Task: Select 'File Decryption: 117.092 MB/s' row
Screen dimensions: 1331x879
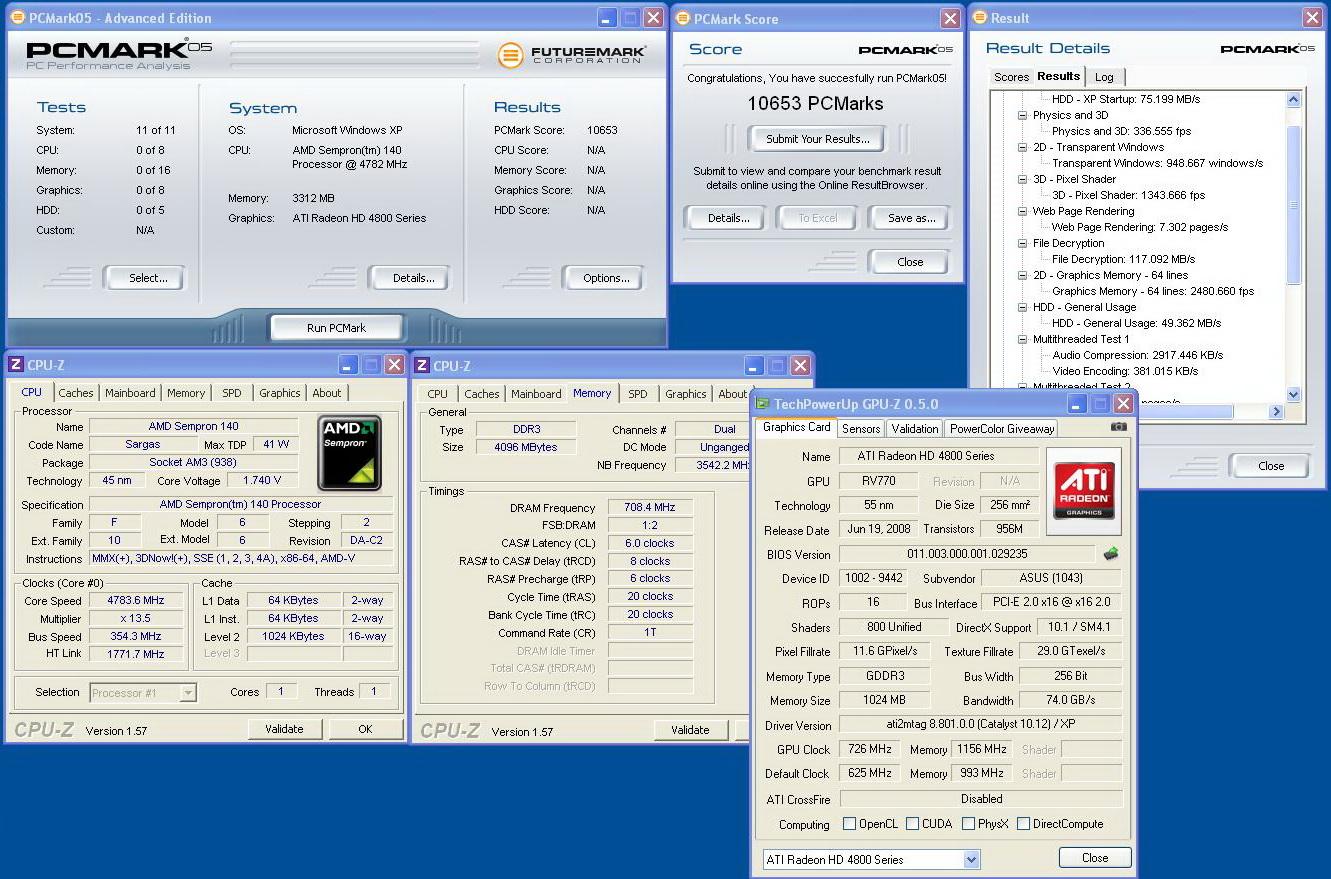Action: tap(1123, 259)
